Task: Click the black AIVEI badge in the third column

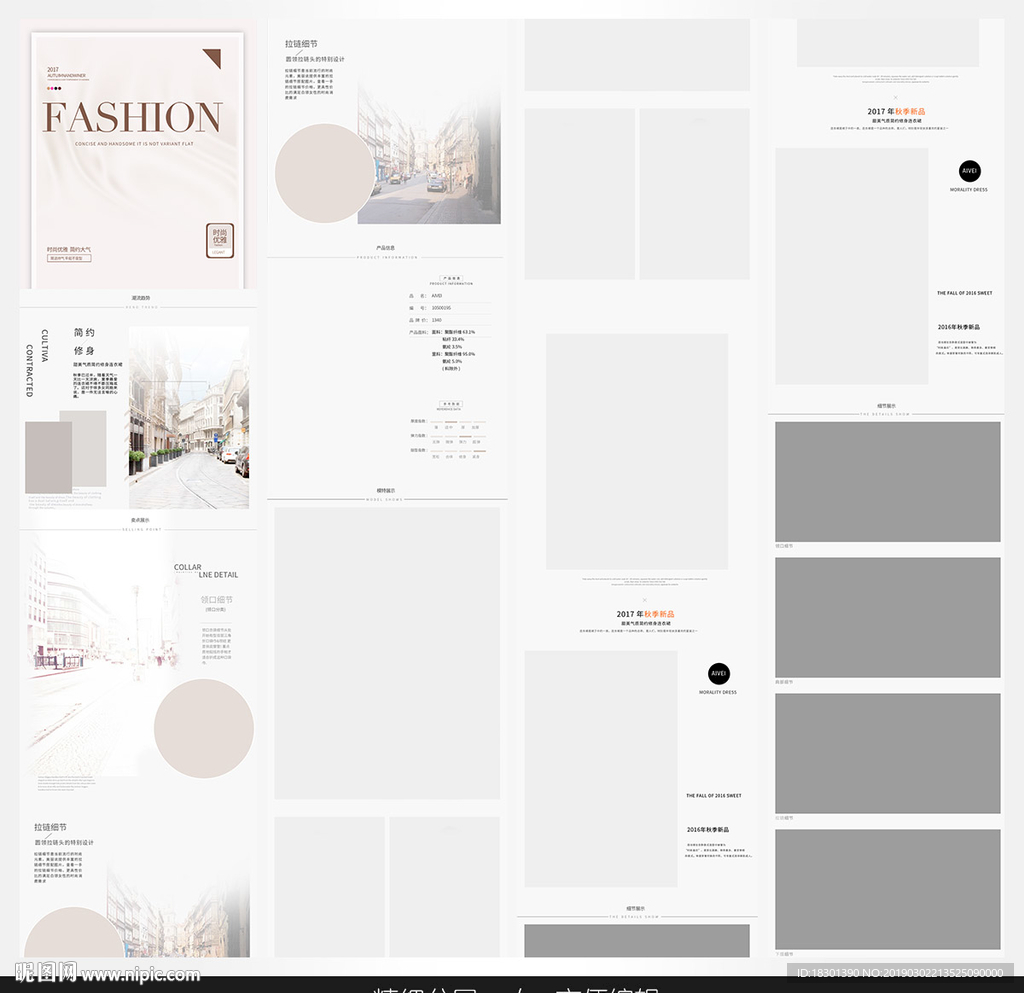Action: coord(718,674)
